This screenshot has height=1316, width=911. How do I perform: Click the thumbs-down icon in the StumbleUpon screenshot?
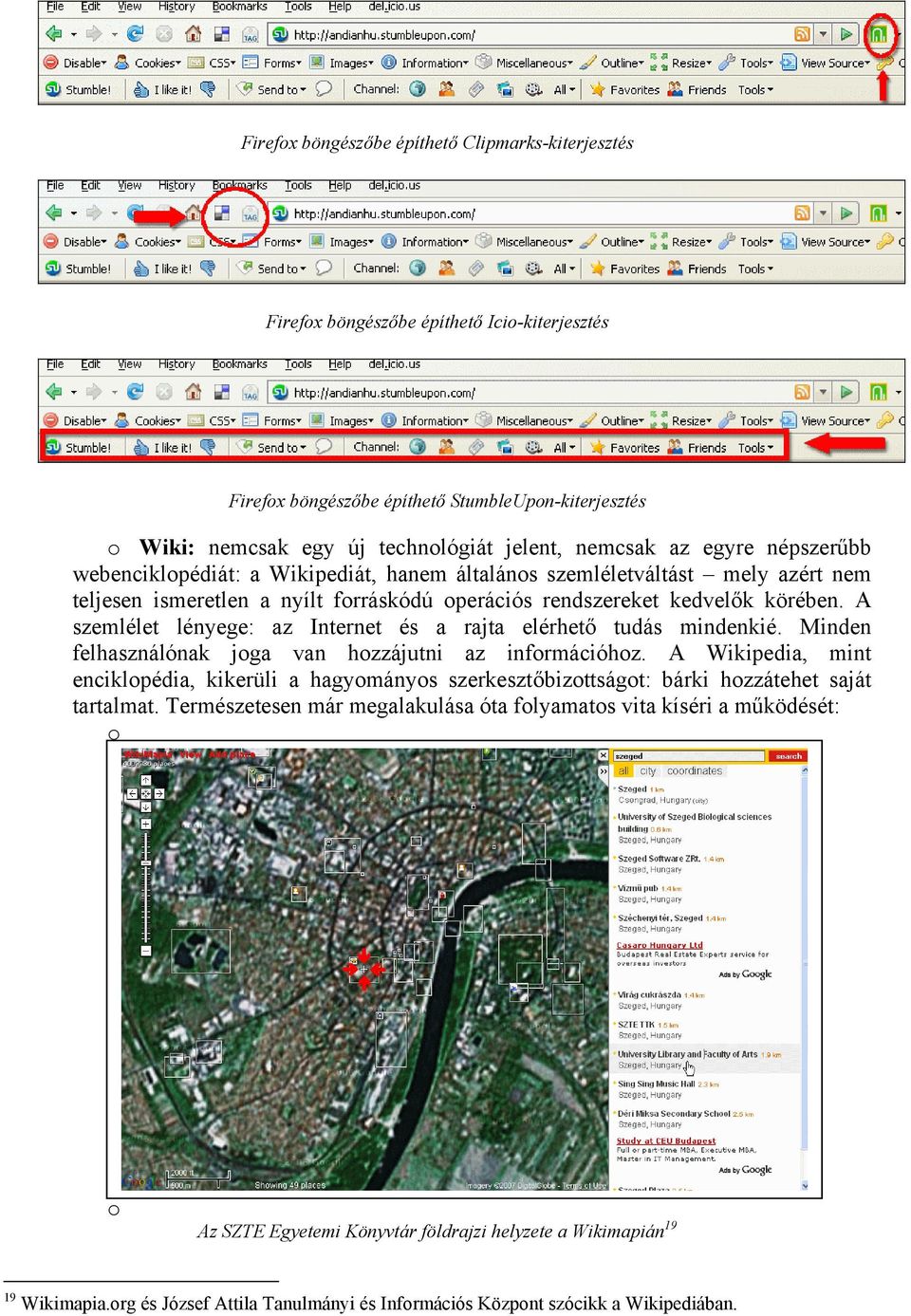pyautogui.click(x=208, y=446)
